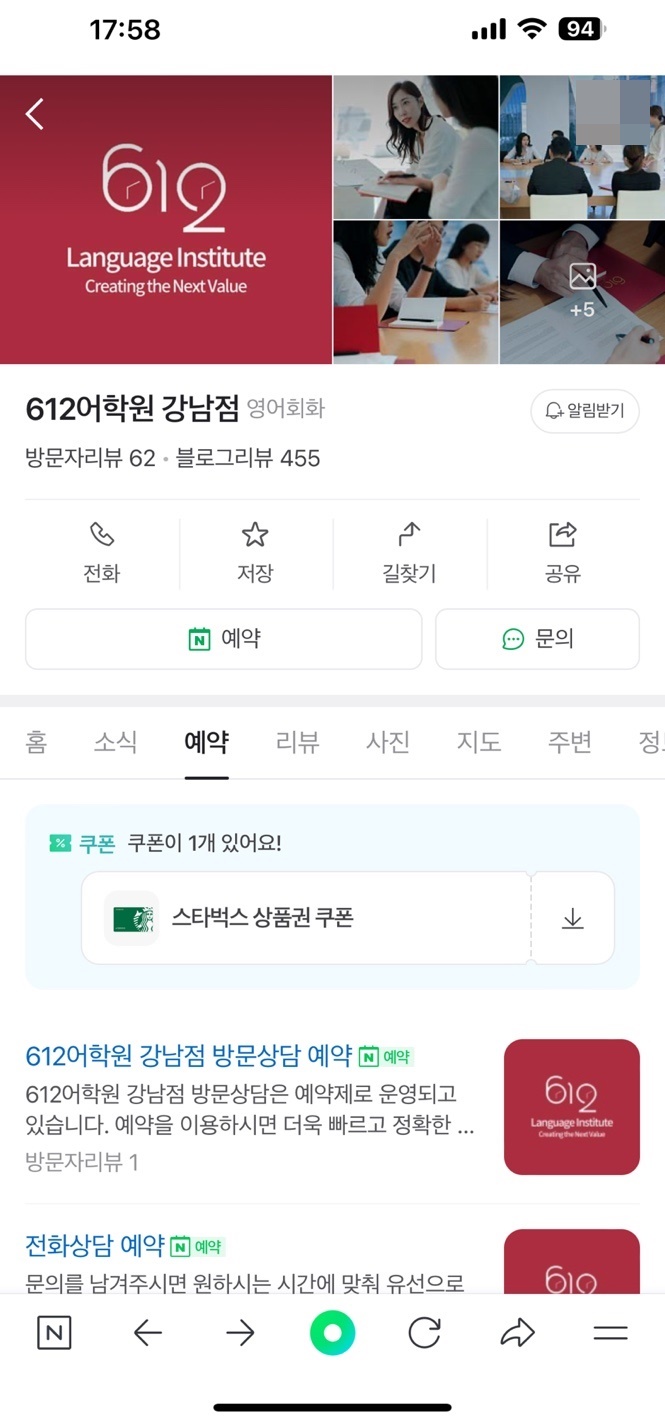
Task: Switch to the 리뷰 tab
Action: click(297, 742)
